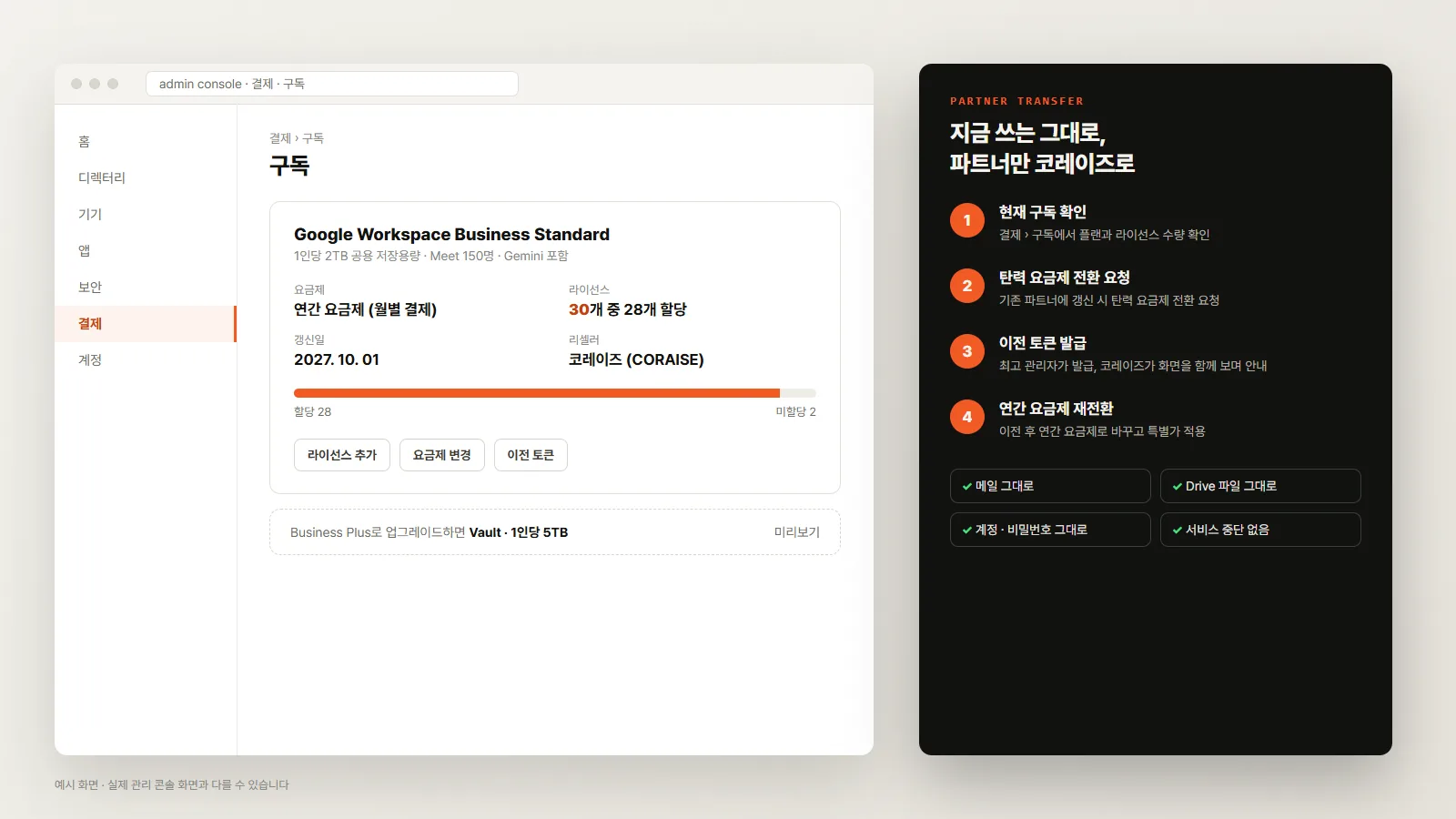Click the Business Plus upgrade banner text

[x=429, y=532]
